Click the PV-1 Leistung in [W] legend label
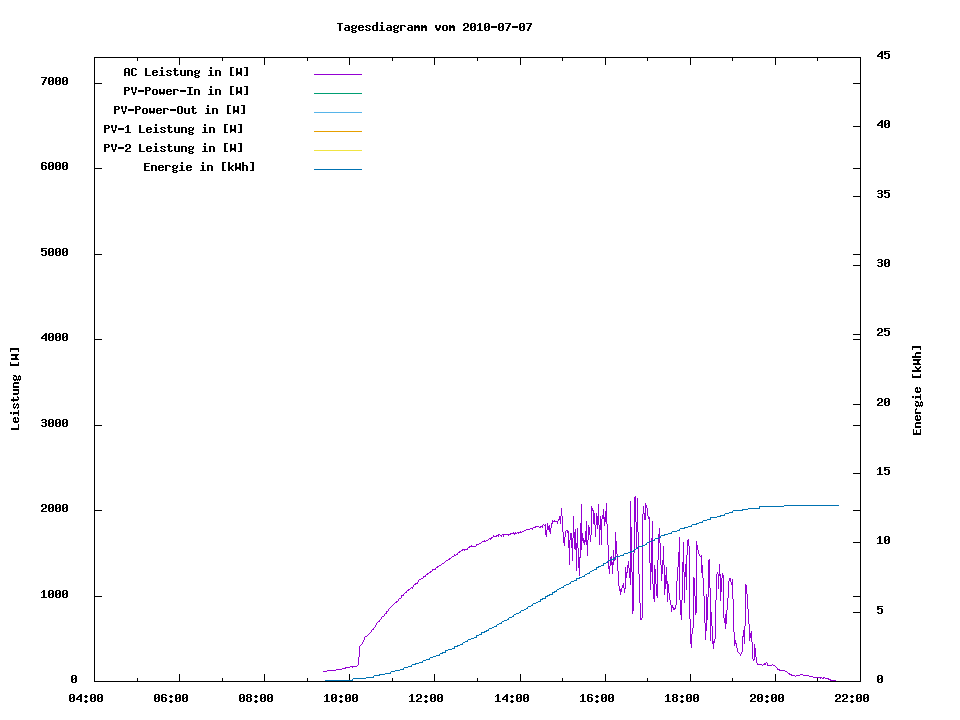The image size is (960, 720). [x=173, y=129]
